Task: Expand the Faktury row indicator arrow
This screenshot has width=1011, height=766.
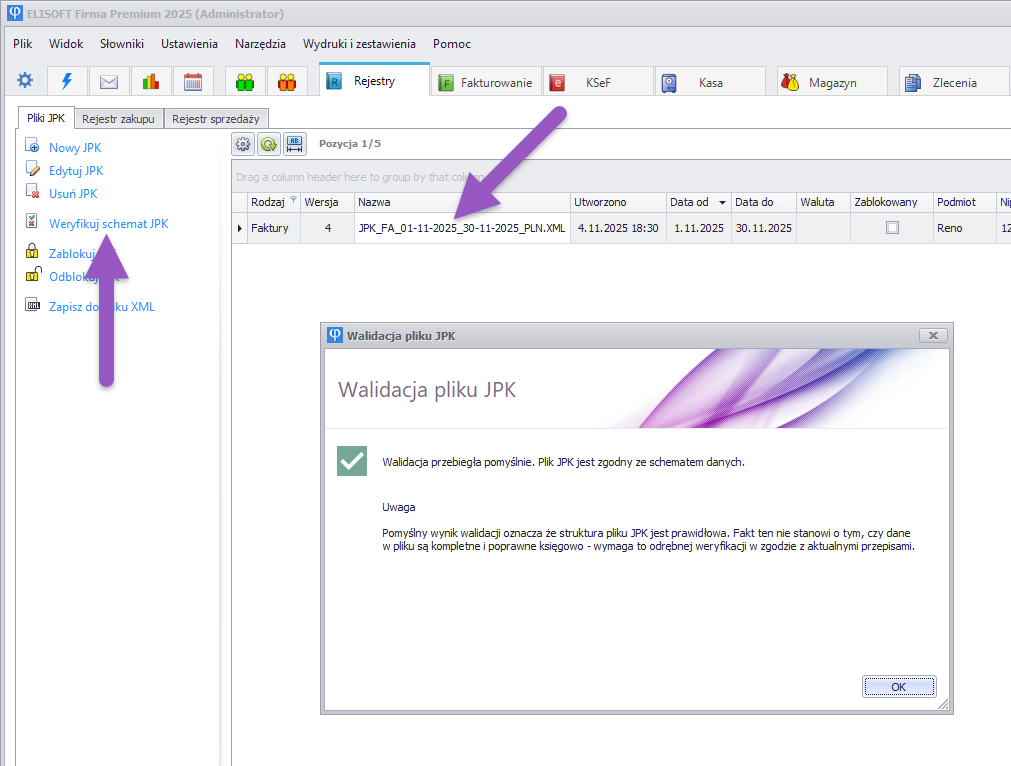Action: click(239, 229)
